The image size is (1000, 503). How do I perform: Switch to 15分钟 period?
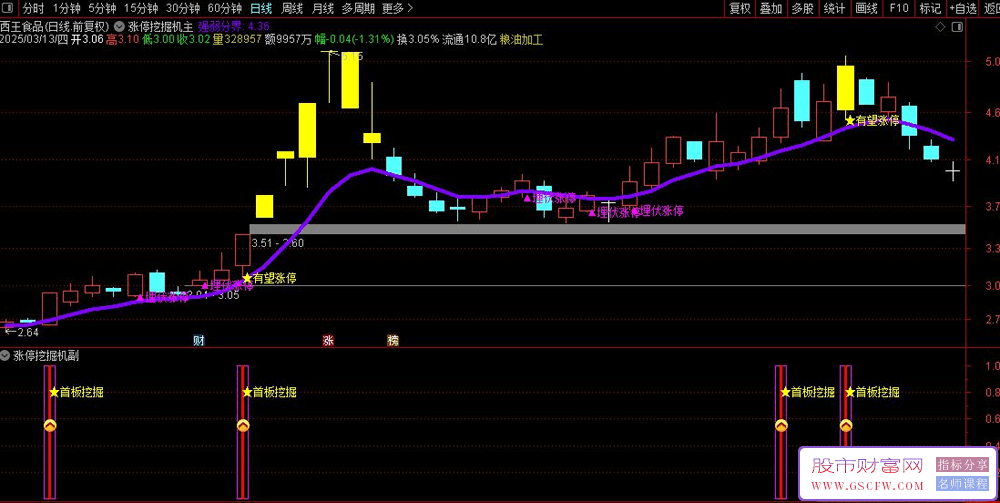[x=140, y=8]
